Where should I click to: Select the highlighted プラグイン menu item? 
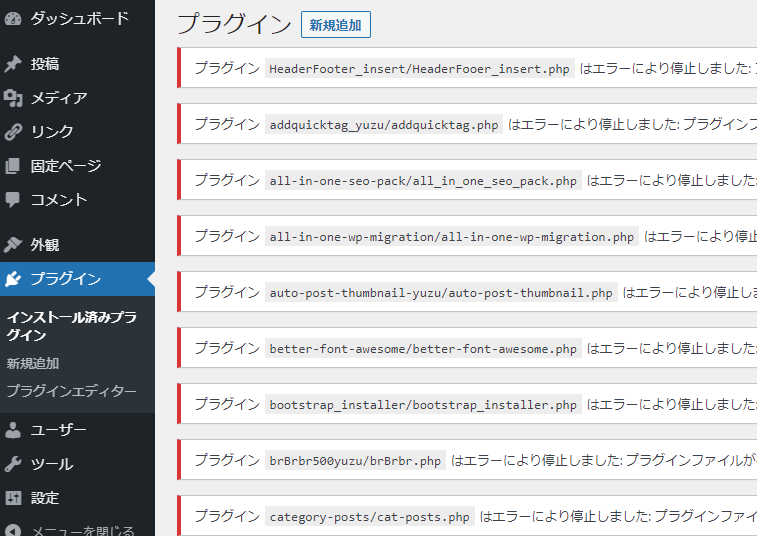tap(77, 279)
